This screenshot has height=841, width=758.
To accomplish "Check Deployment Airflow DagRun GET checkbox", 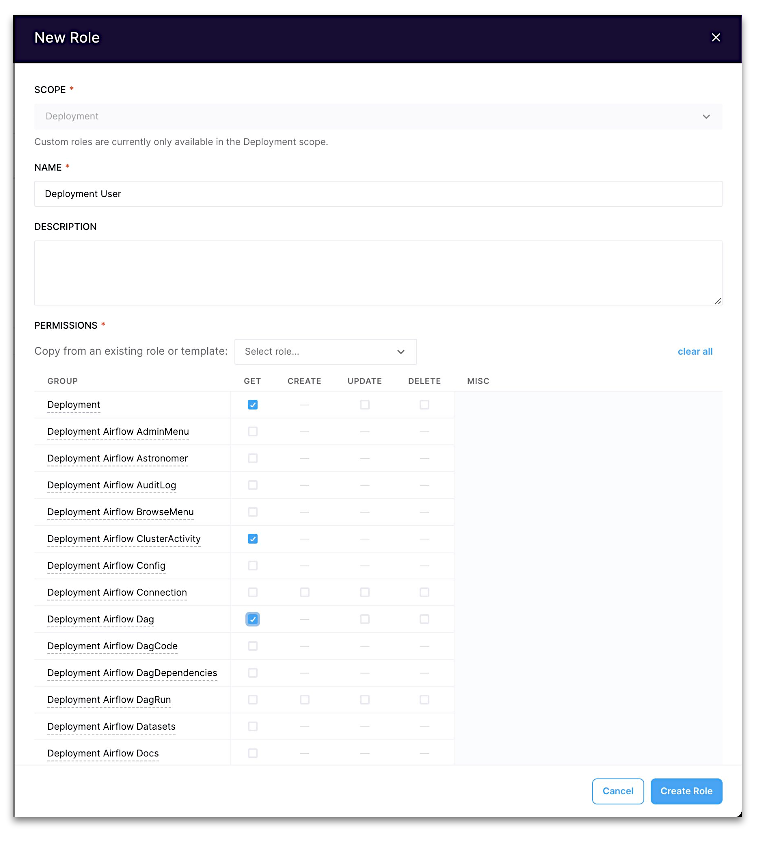I will click(x=253, y=700).
